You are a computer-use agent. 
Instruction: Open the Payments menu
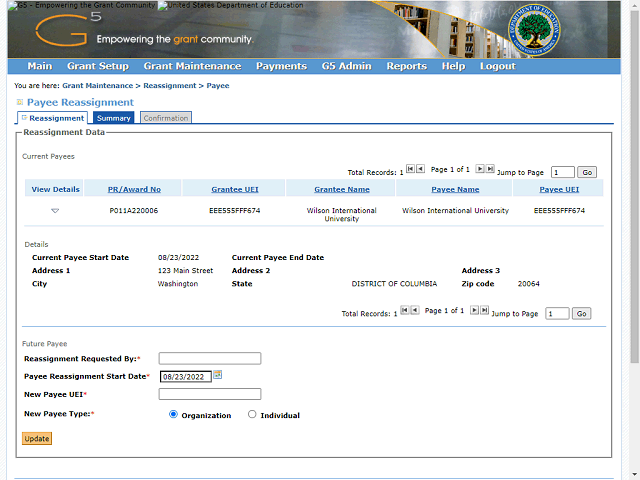point(281,66)
